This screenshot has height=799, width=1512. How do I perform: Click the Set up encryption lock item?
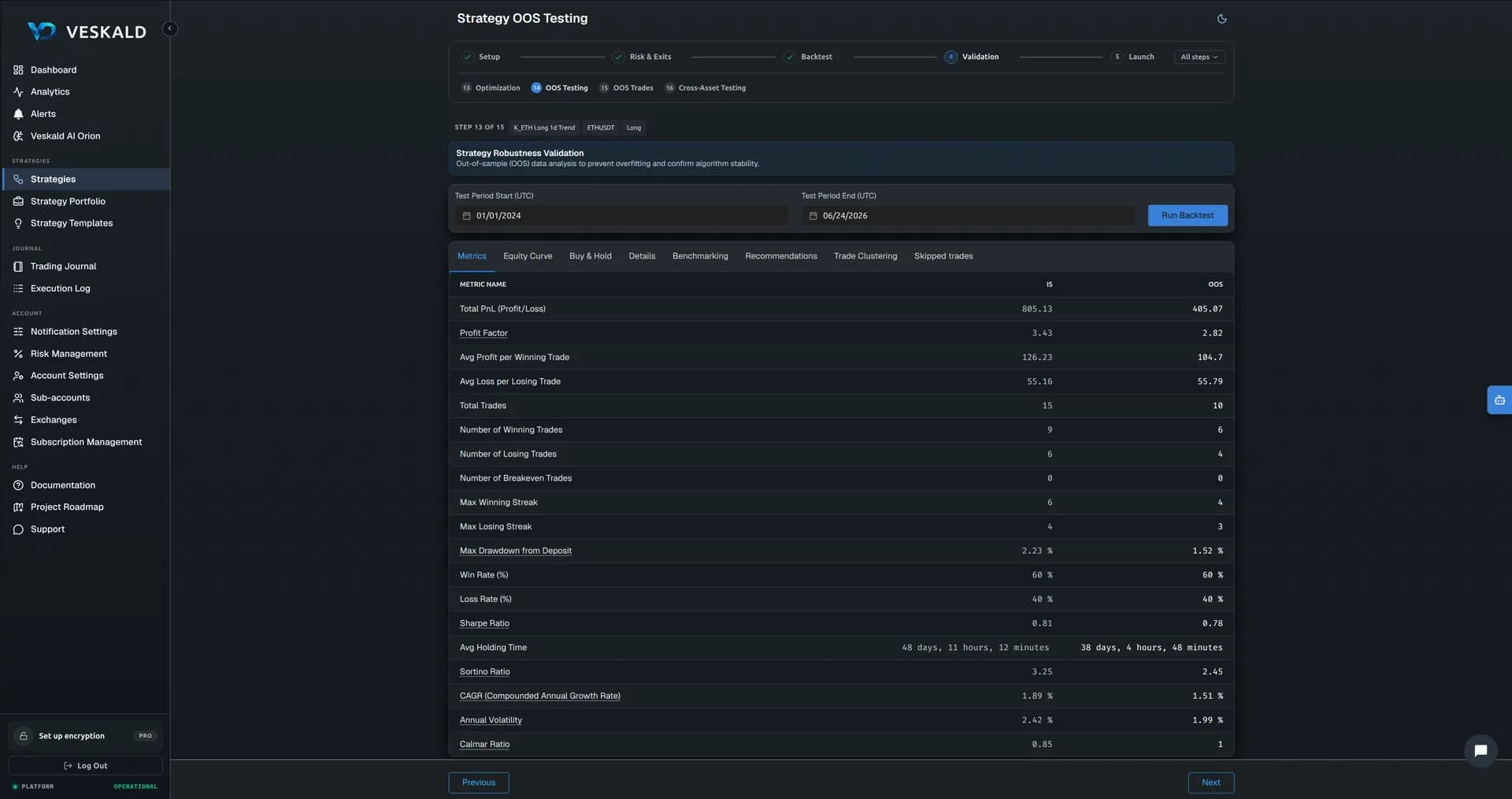tap(85, 736)
